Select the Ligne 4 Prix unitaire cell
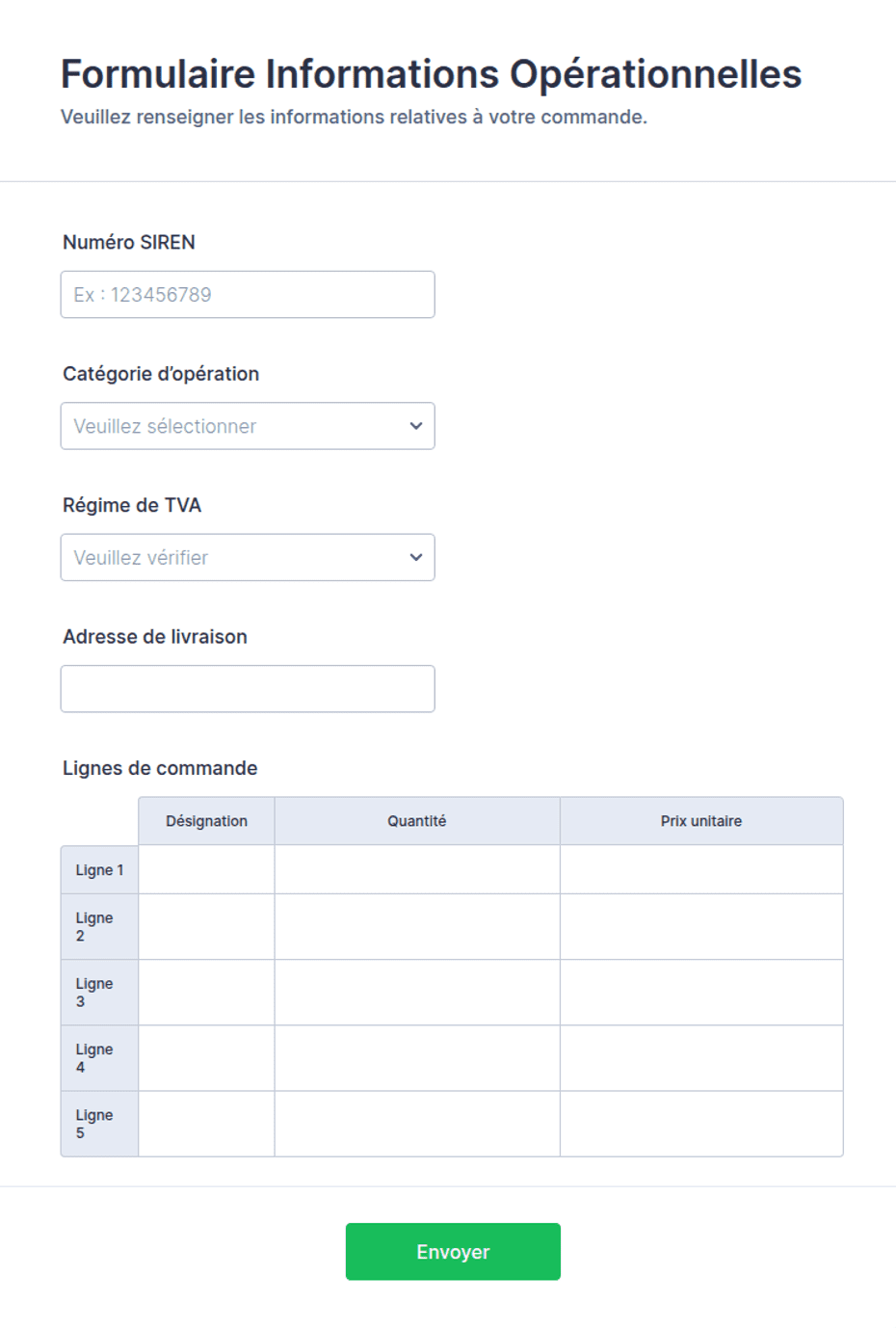 click(701, 1057)
